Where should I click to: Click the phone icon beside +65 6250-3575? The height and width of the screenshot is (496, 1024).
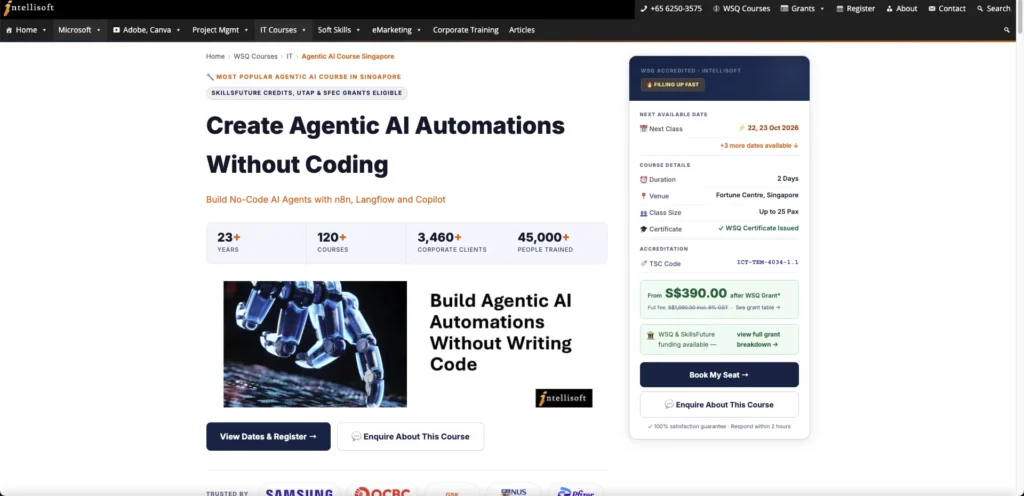643,8
